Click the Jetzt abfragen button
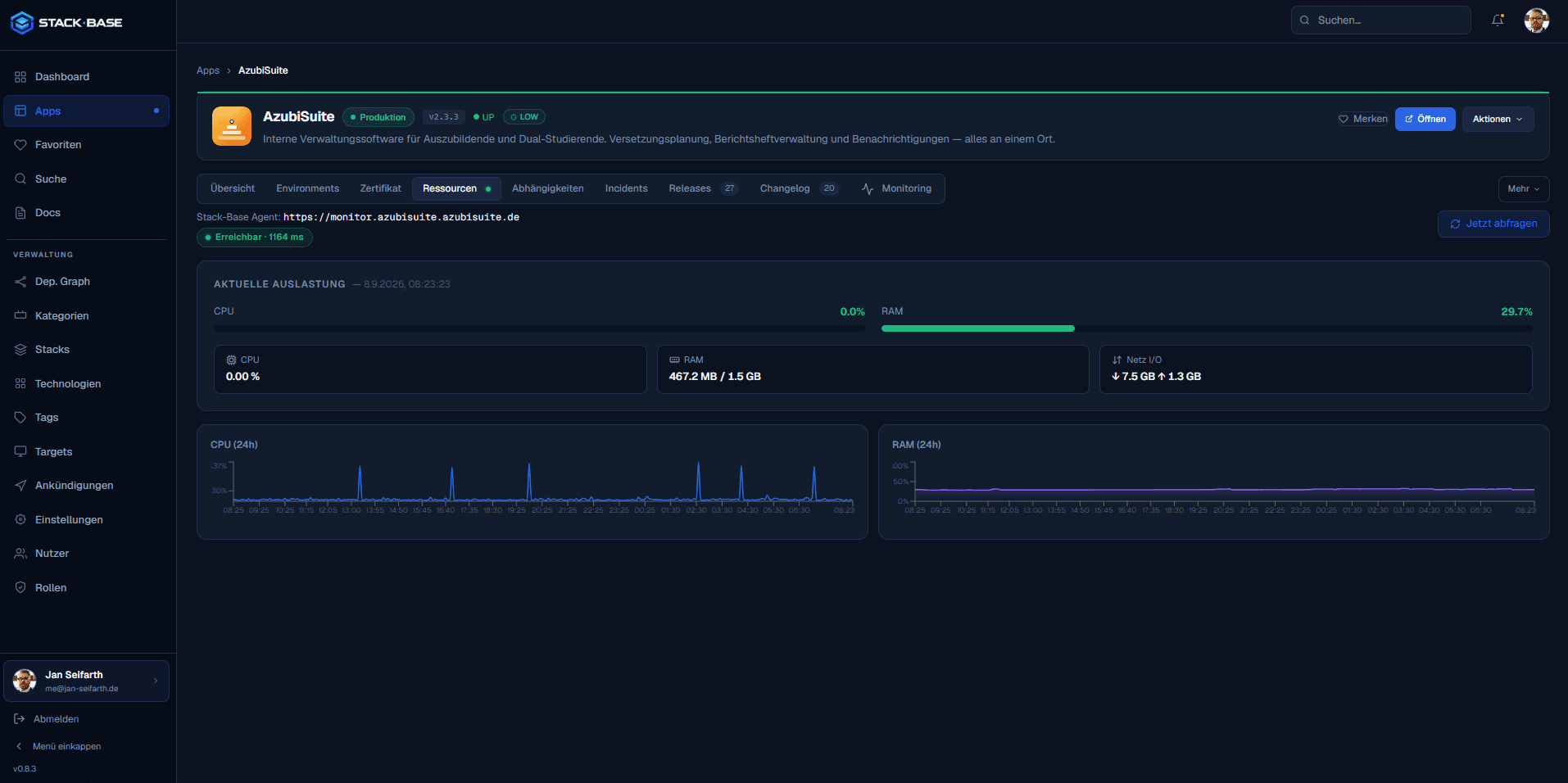Viewport: 1568px width, 783px height. (1493, 224)
